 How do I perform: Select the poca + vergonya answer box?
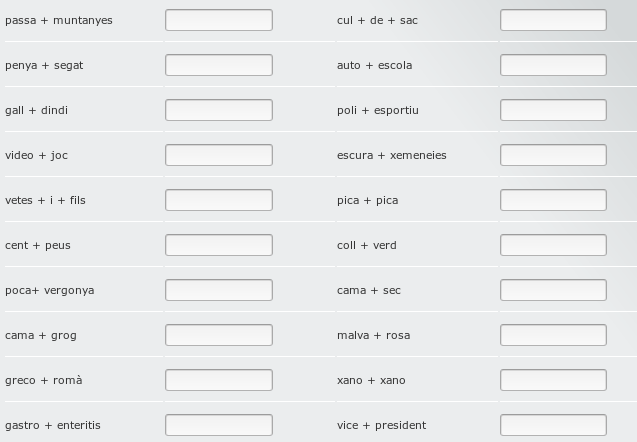pos(218,290)
